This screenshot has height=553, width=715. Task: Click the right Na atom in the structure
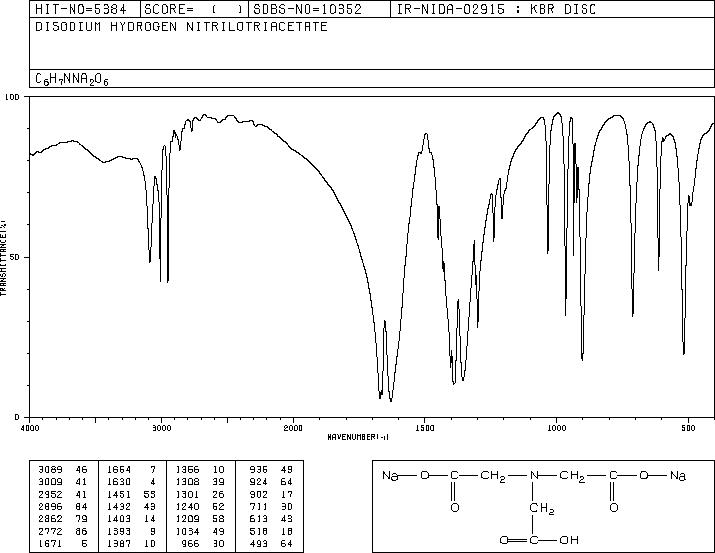tap(678, 475)
